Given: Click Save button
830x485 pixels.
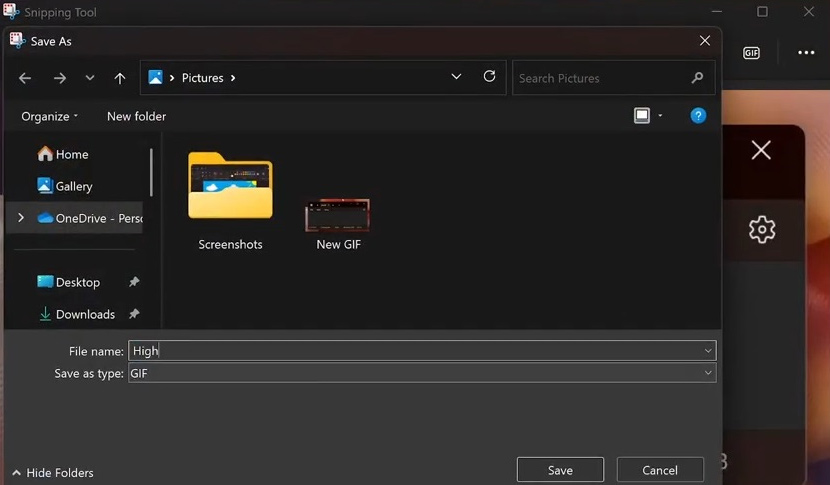Looking at the screenshot, I should [560, 470].
